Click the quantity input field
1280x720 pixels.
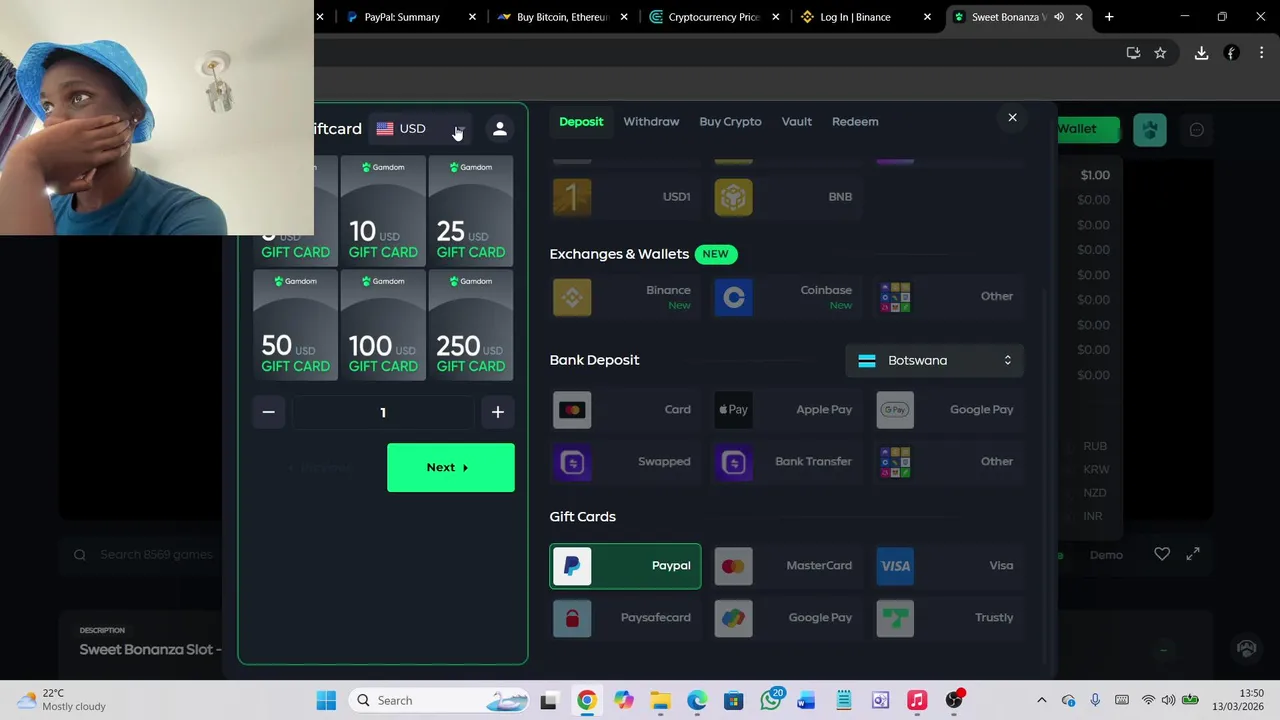pyautogui.click(x=383, y=412)
